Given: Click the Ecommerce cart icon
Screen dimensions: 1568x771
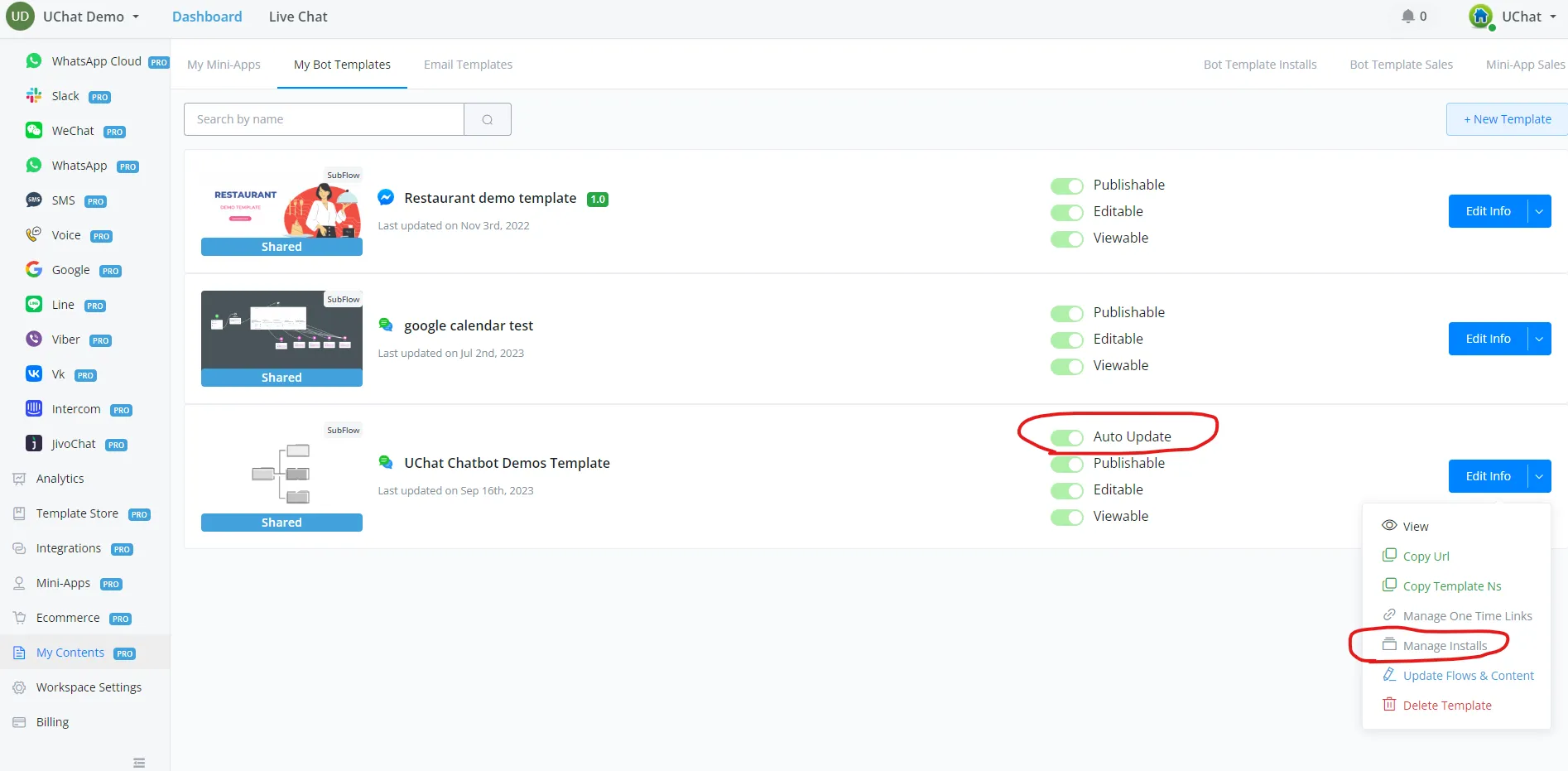Looking at the screenshot, I should click(x=19, y=618).
